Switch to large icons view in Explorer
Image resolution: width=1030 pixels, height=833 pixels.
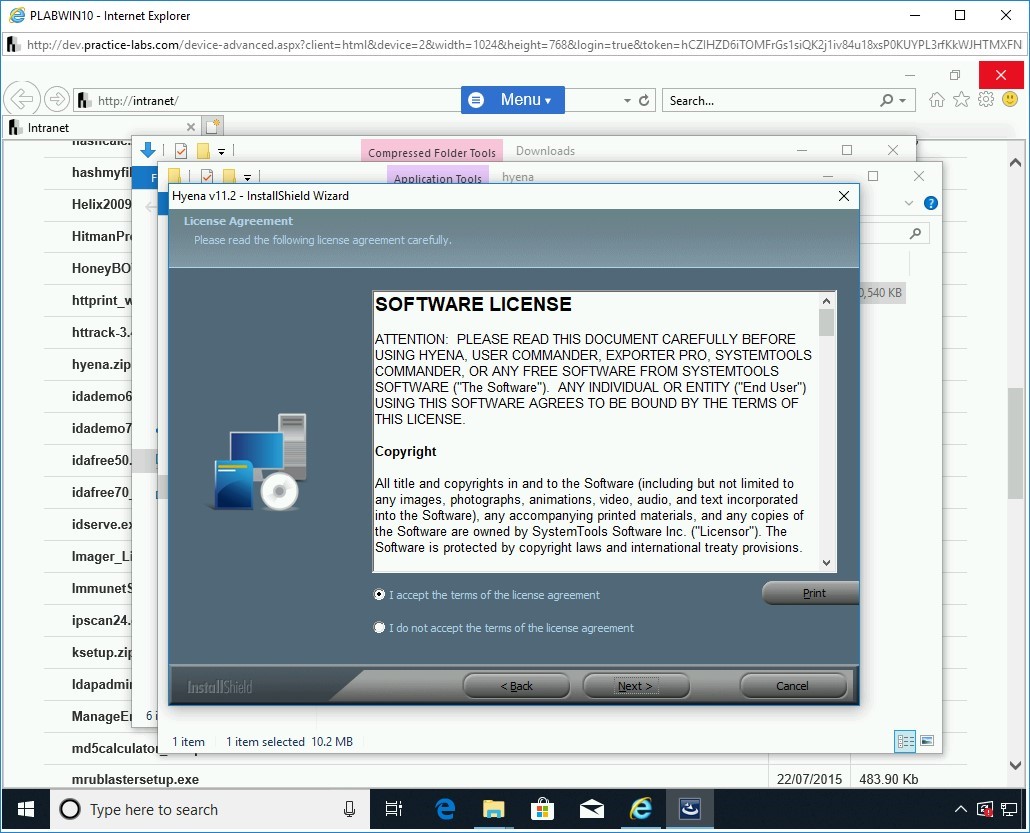coord(927,741)
